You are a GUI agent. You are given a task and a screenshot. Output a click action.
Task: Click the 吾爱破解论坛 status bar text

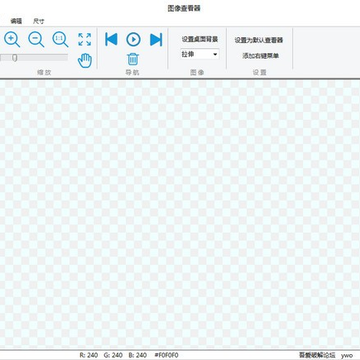317,355
